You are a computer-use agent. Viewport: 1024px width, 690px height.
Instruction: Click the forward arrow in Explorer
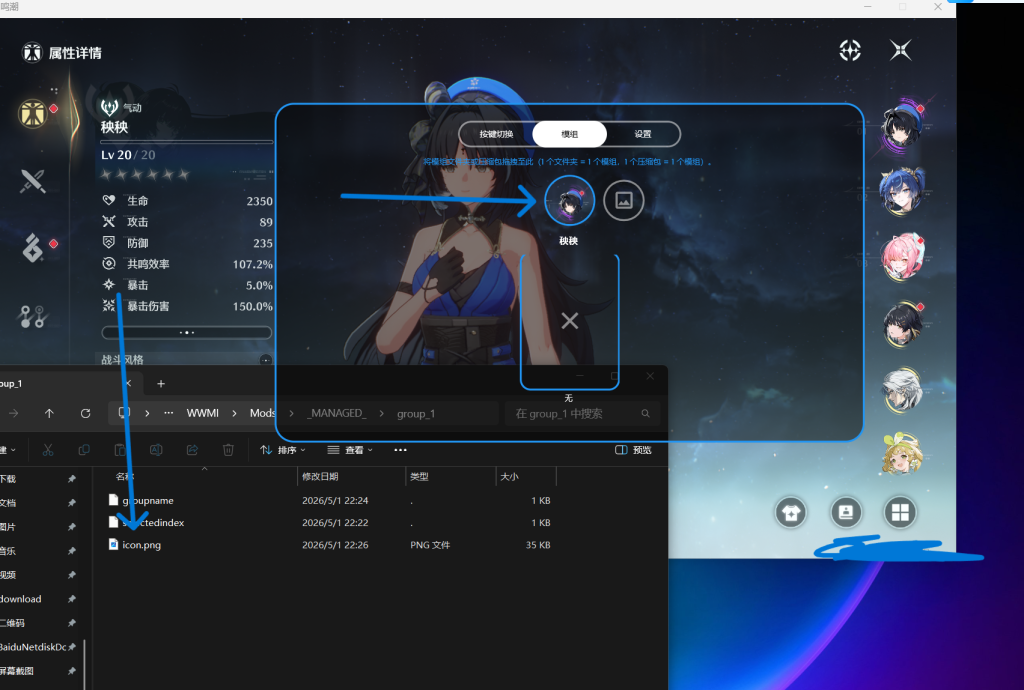(x=13, y=413)
